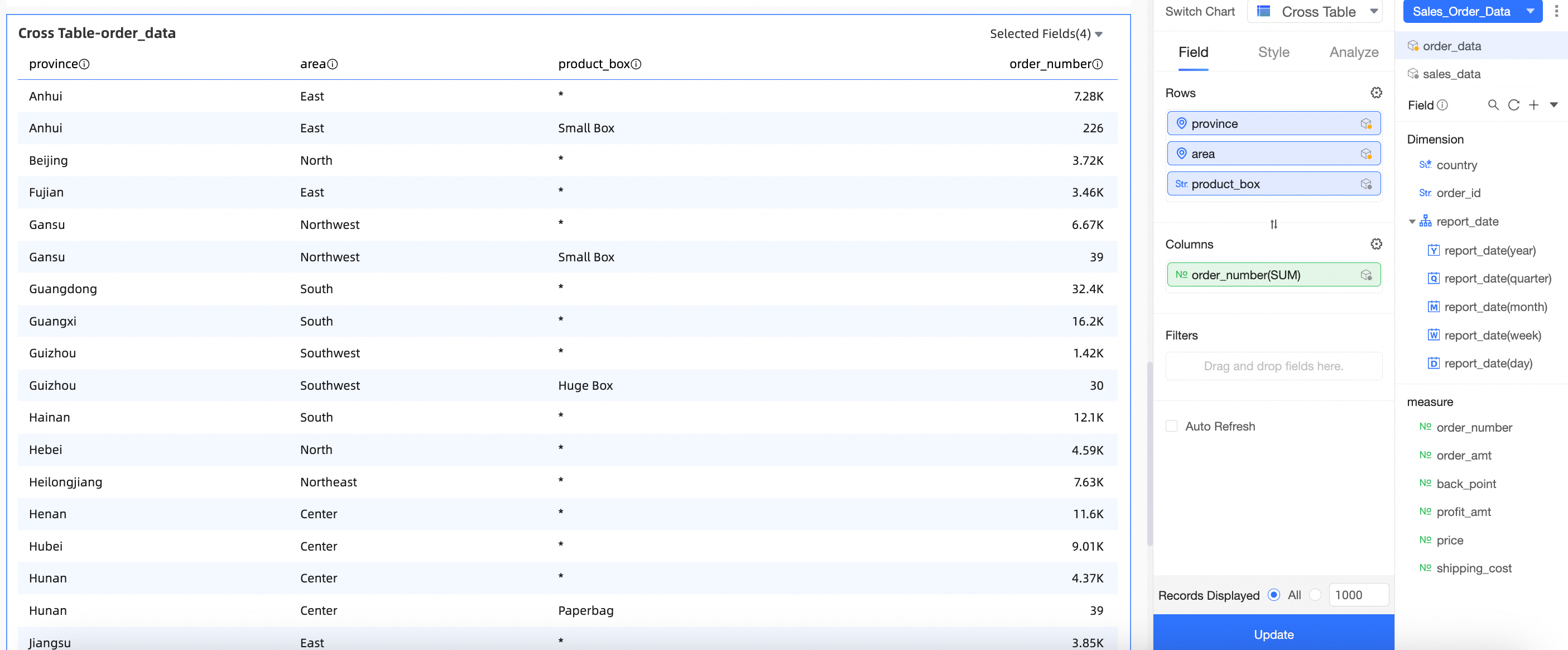Image resolution: width=1568 pixels, height=650 pixels.
Task: Click the Rows settings gear icon
Action: (1375, 93)
